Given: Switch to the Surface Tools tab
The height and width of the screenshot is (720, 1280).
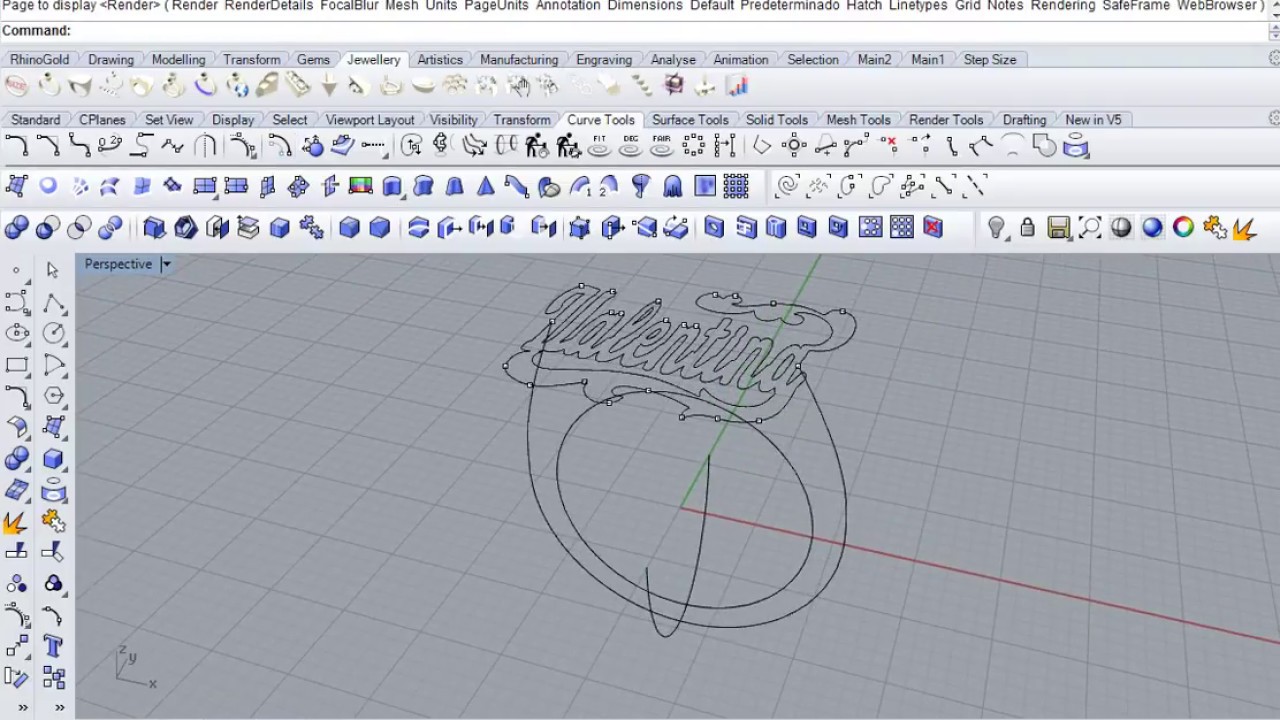Looking at the screenshot, I should [x=690, y=119].
